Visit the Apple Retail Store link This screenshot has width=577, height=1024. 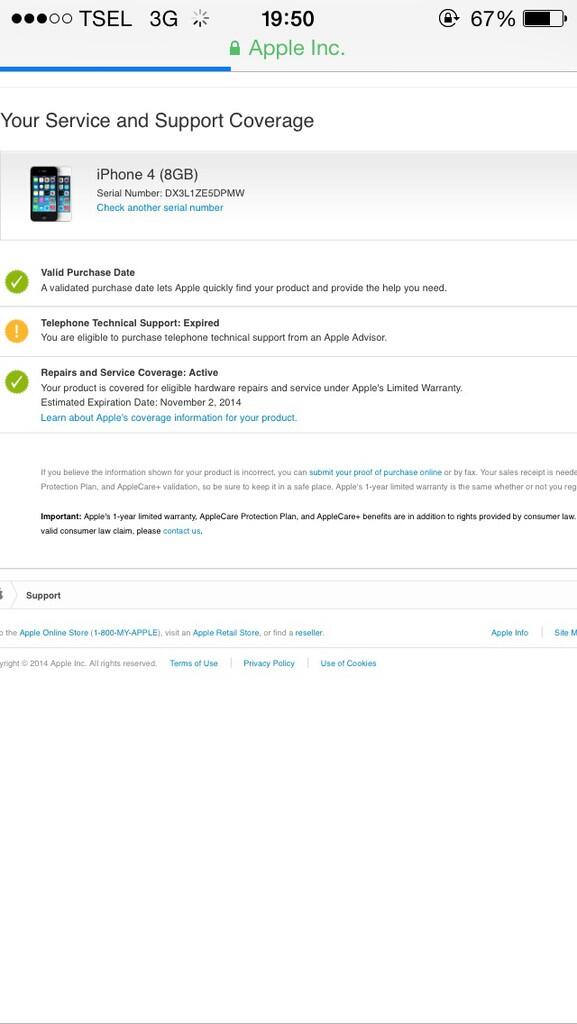(x=226, y=633)
